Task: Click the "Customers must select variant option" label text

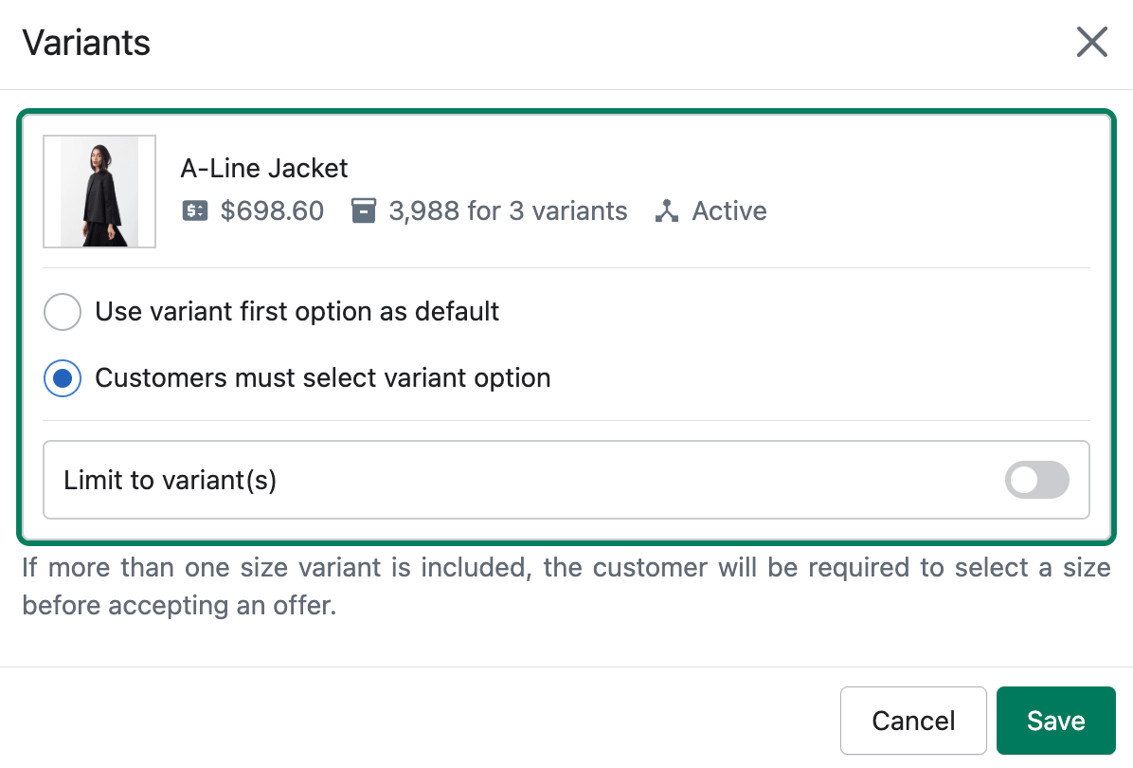Action: point(322,379)
